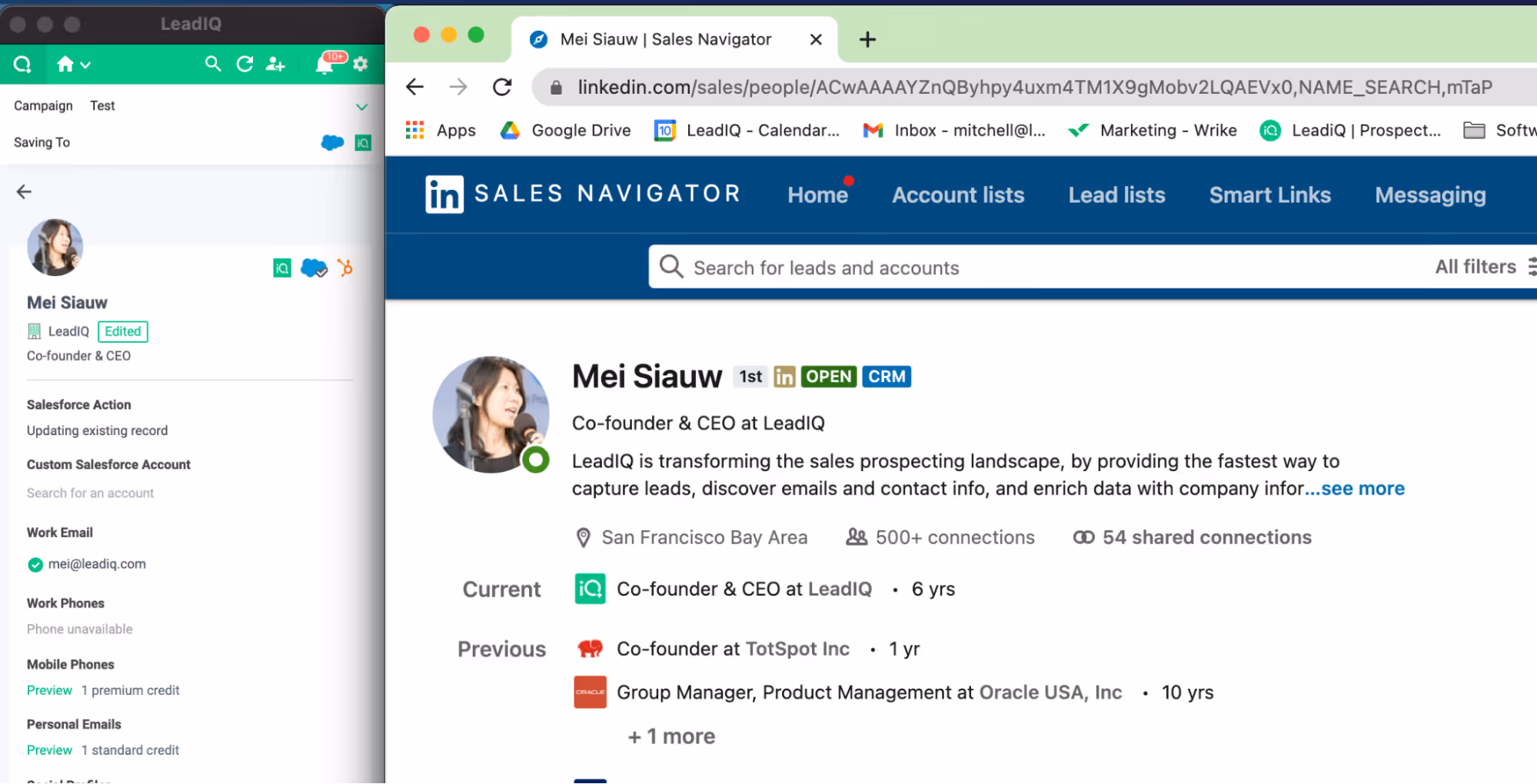Open notifications via the bell icon showing 10+
This screenshot has height=784, width=1537.
(x=324, y=65)
